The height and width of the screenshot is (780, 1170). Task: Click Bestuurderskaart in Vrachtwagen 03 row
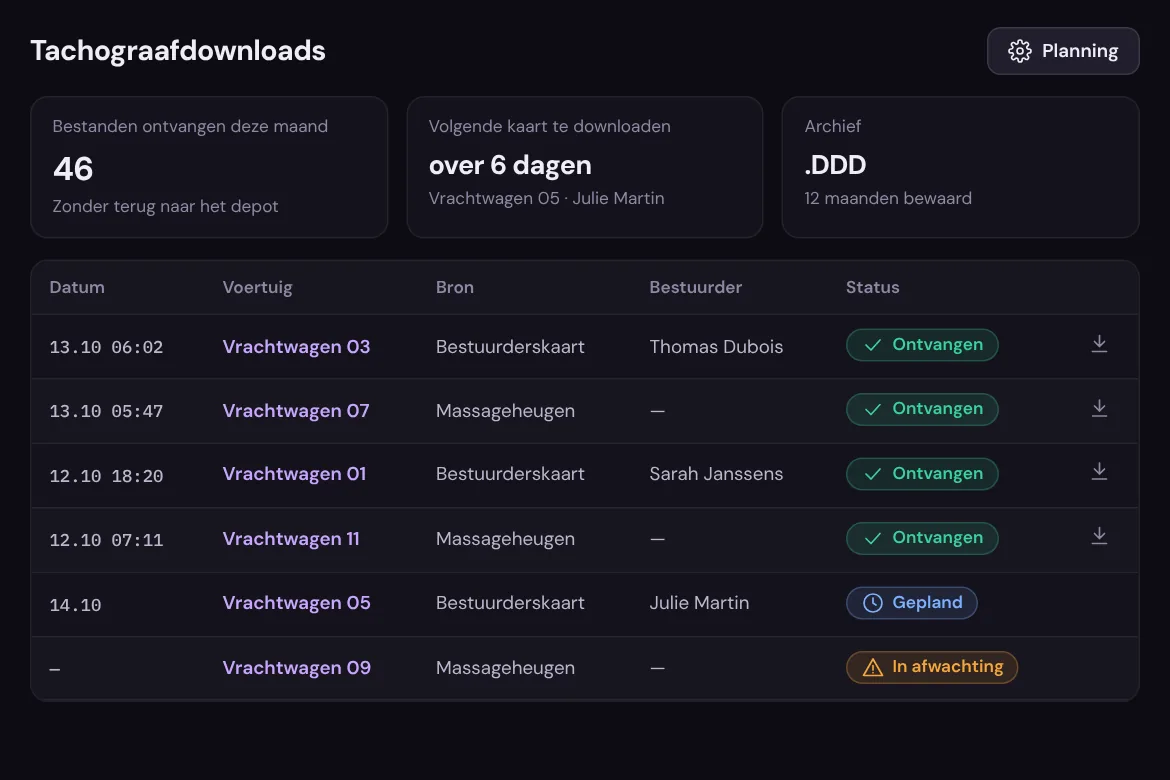coord(510,347)
